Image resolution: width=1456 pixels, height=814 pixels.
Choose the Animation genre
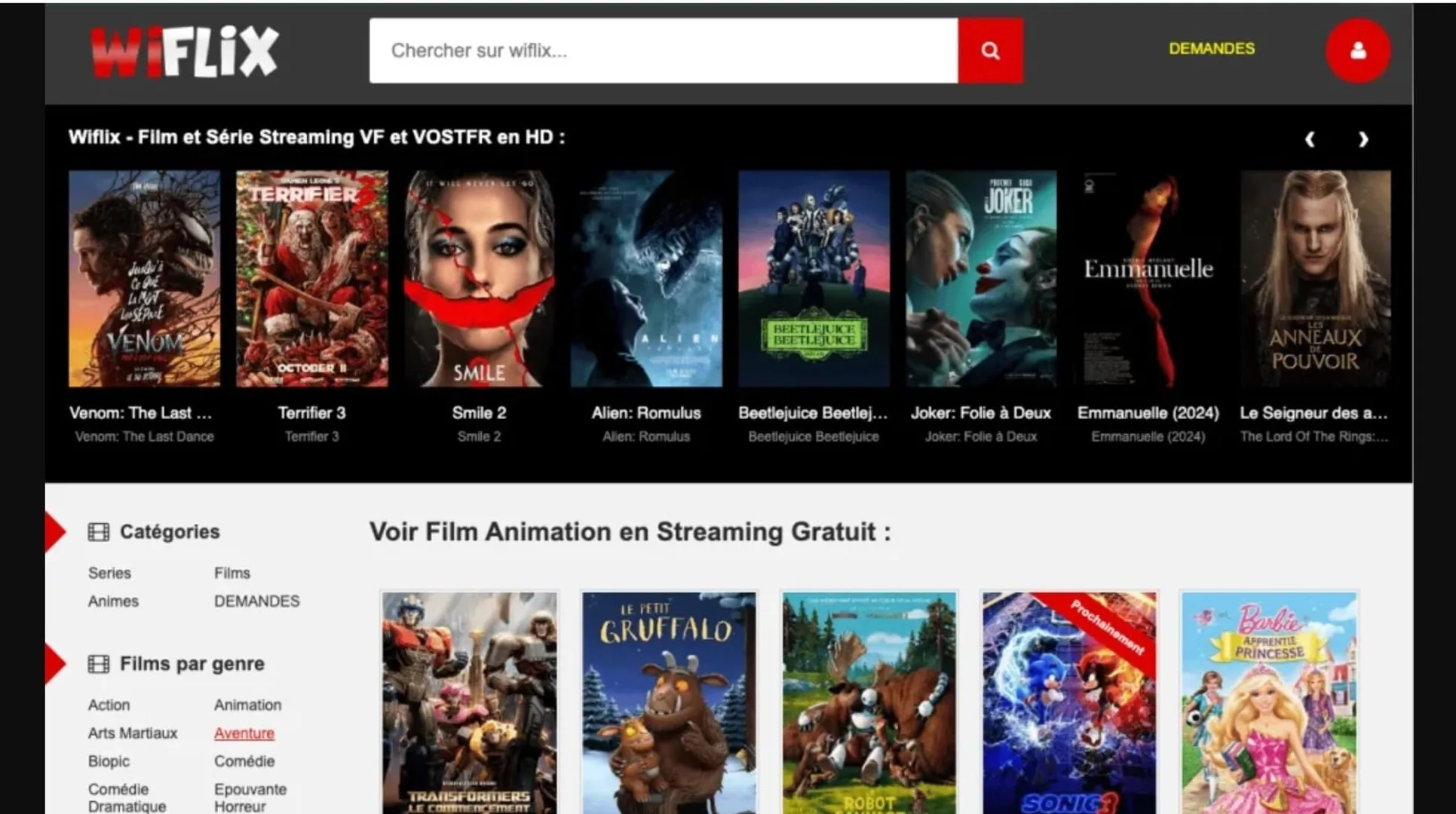[247, 705]
